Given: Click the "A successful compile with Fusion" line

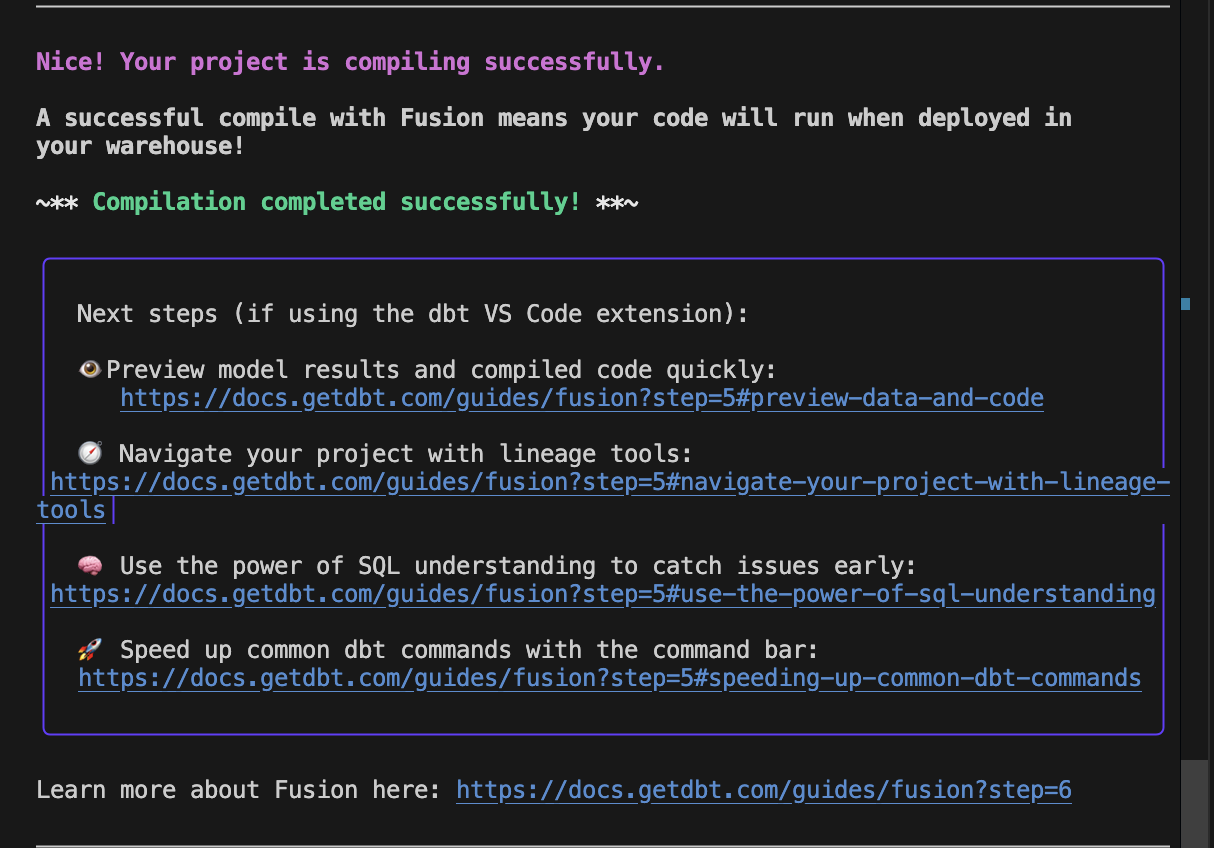Looking at the screenshot, I should pyautogui.click(x=553, y=118).
